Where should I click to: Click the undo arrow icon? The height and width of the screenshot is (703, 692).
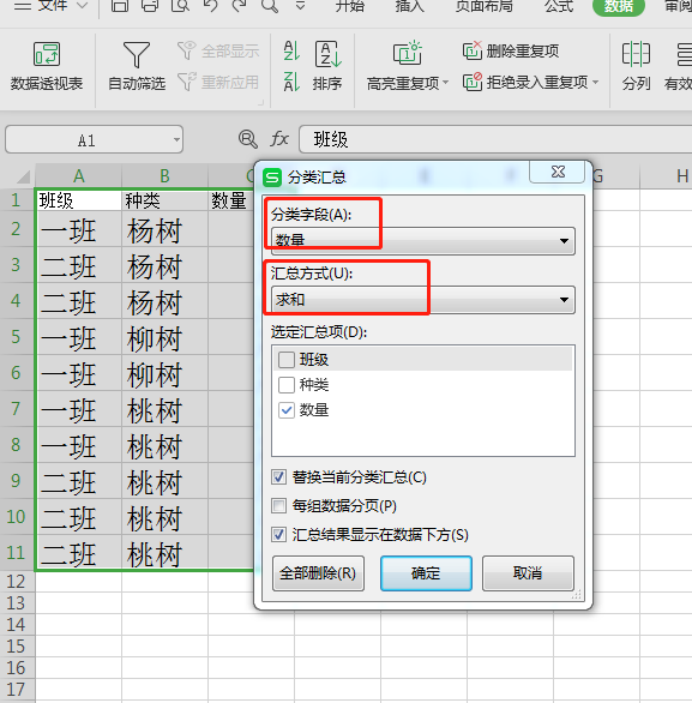click(x=210, y=5)
